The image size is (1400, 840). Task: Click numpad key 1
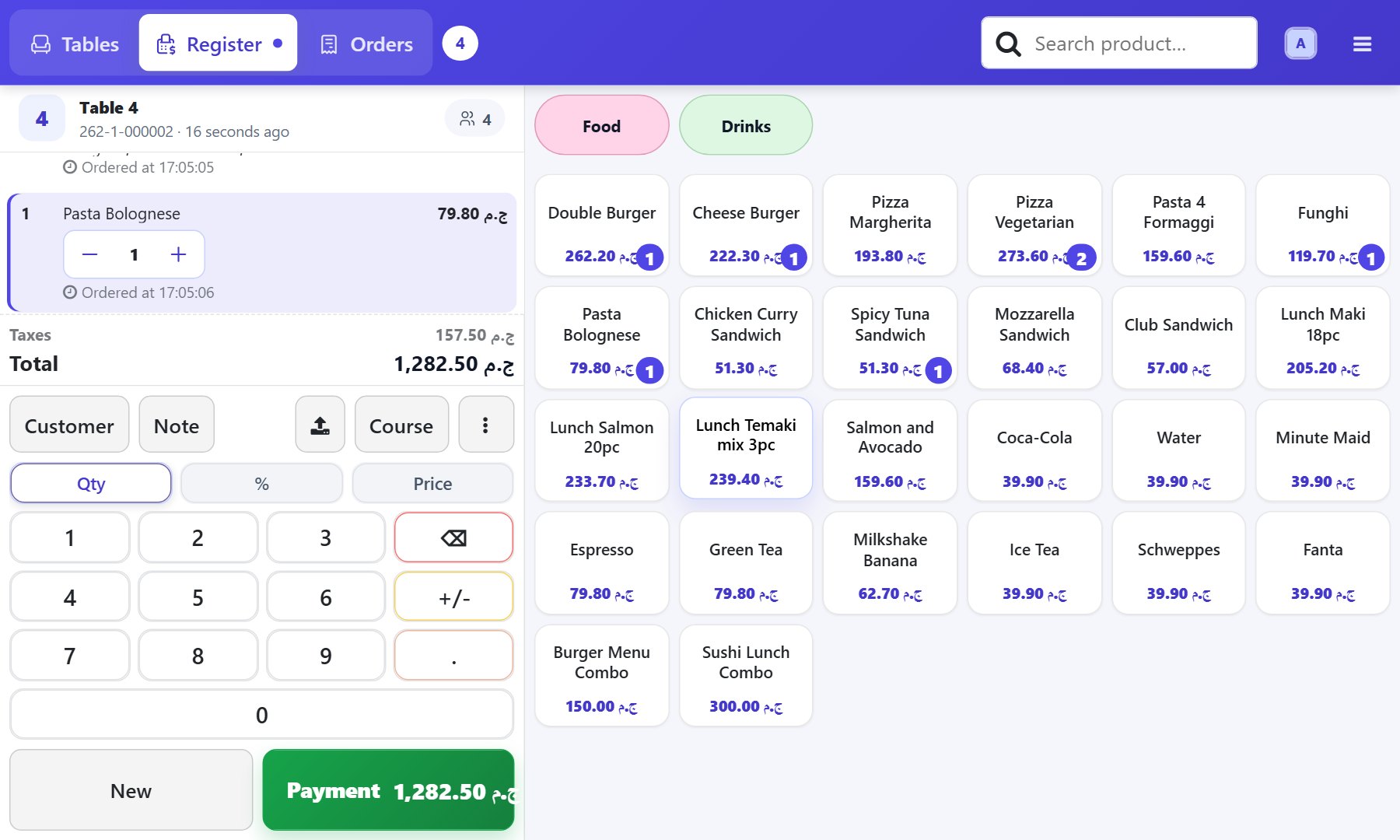pyautogui.click(x=70, y=537)
